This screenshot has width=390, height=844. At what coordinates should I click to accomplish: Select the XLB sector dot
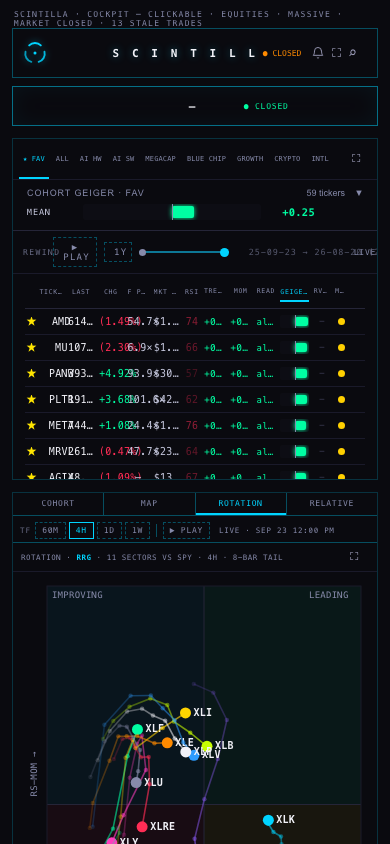[207, 746]
